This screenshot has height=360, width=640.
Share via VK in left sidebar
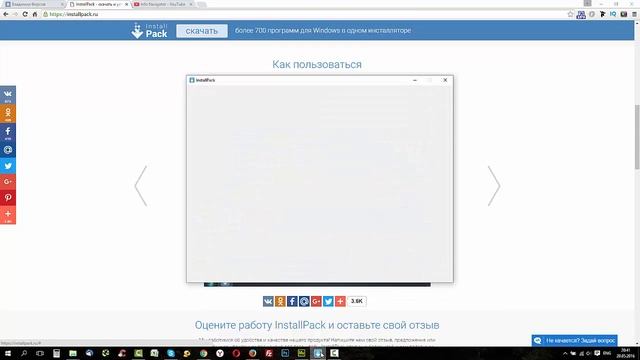point(8,95)
